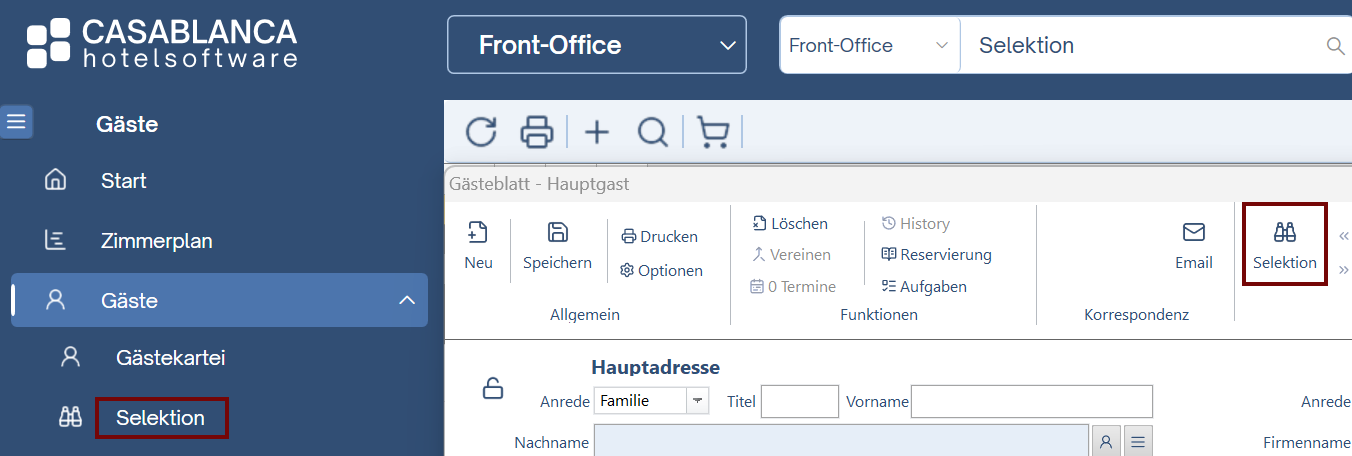Image resolution: width=1352 pixels, height=456 pixels.
Task: Click the plus icon to add
Action: point(597,132)
